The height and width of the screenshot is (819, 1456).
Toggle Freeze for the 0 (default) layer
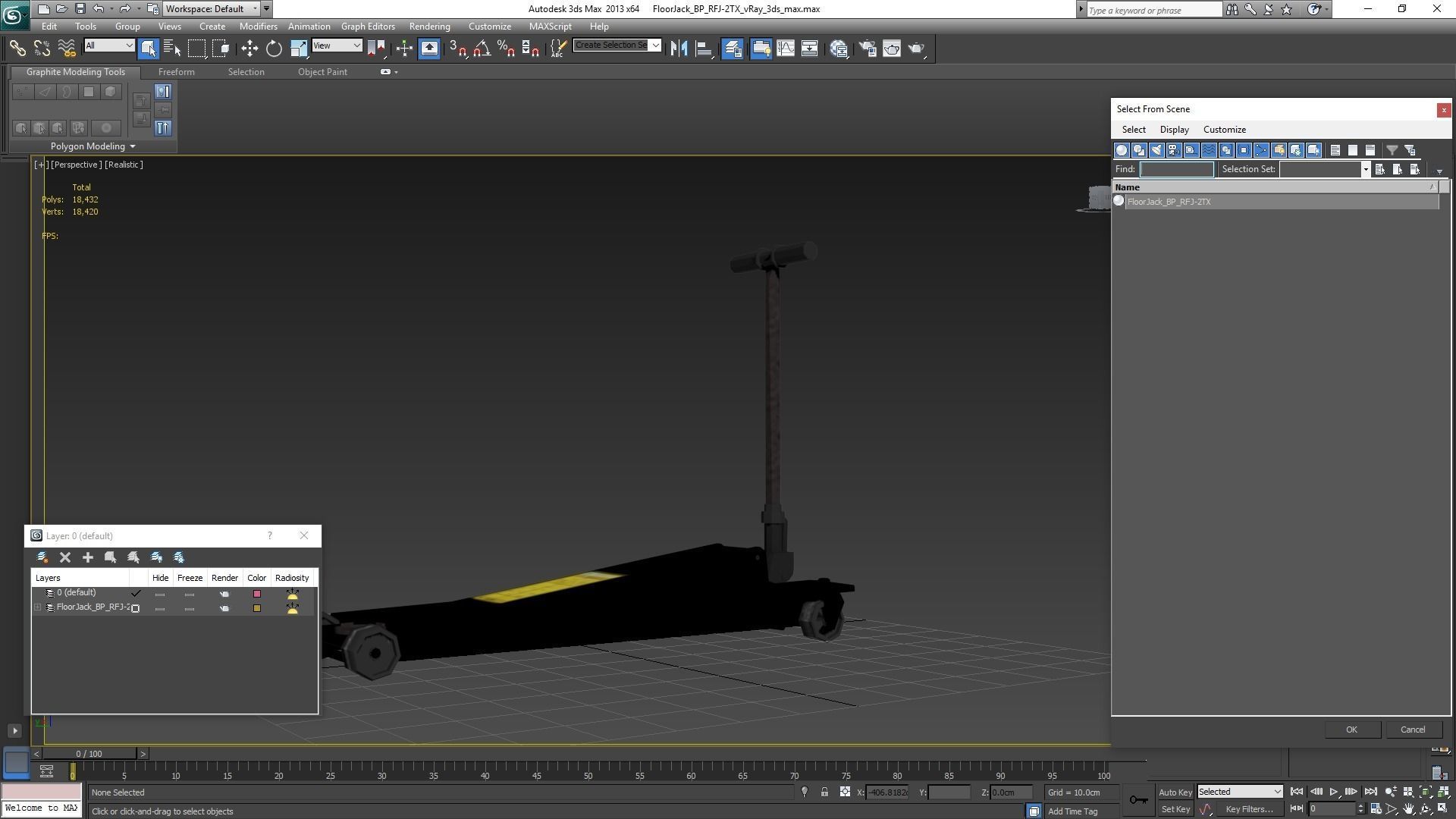point(190,594)
